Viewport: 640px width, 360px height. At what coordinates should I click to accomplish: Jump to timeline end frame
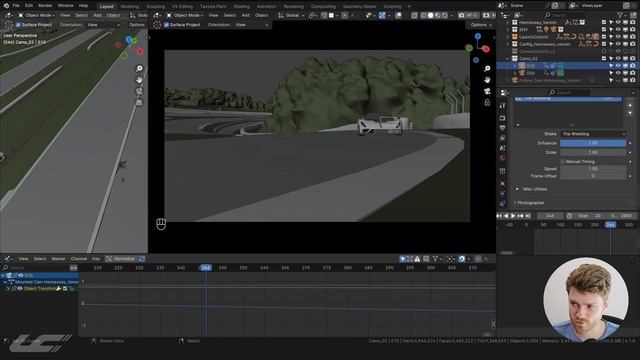pyautogui.click(x=528, y=216)
